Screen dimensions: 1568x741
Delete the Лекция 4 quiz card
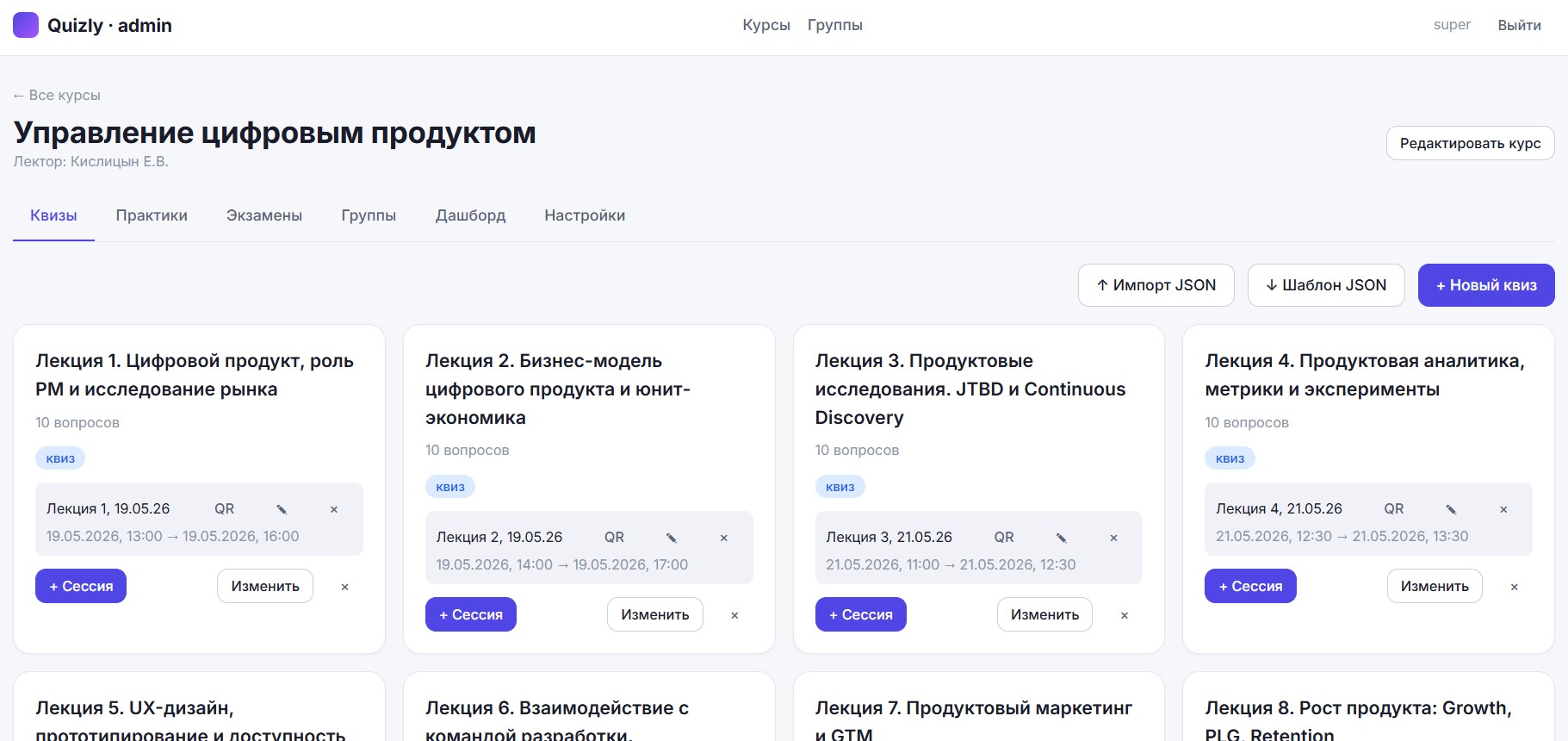[x=1515, y=587]
